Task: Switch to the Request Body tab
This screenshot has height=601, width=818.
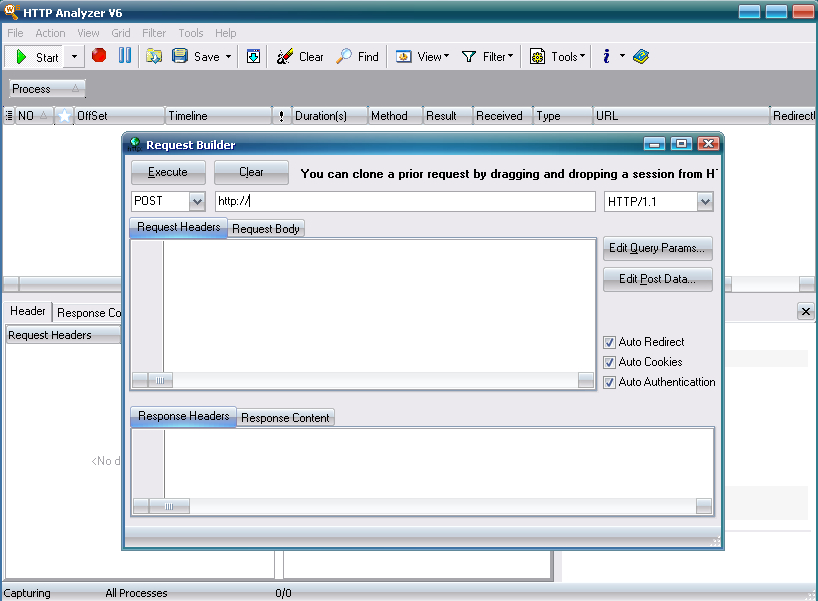Action: click(x=266, y=229)
